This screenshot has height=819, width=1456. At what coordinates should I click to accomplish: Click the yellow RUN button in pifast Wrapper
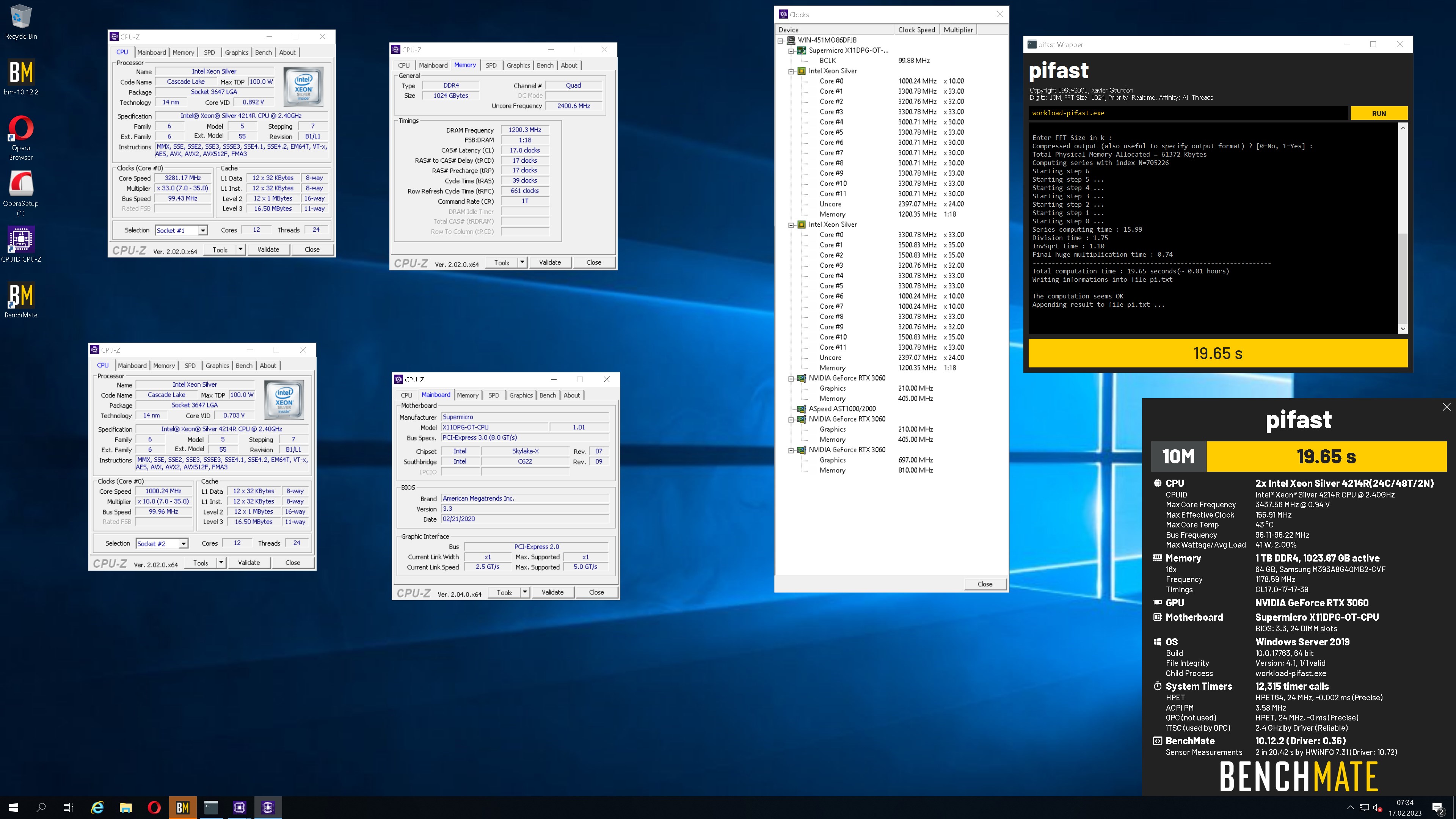click(x=1379, y=113)
